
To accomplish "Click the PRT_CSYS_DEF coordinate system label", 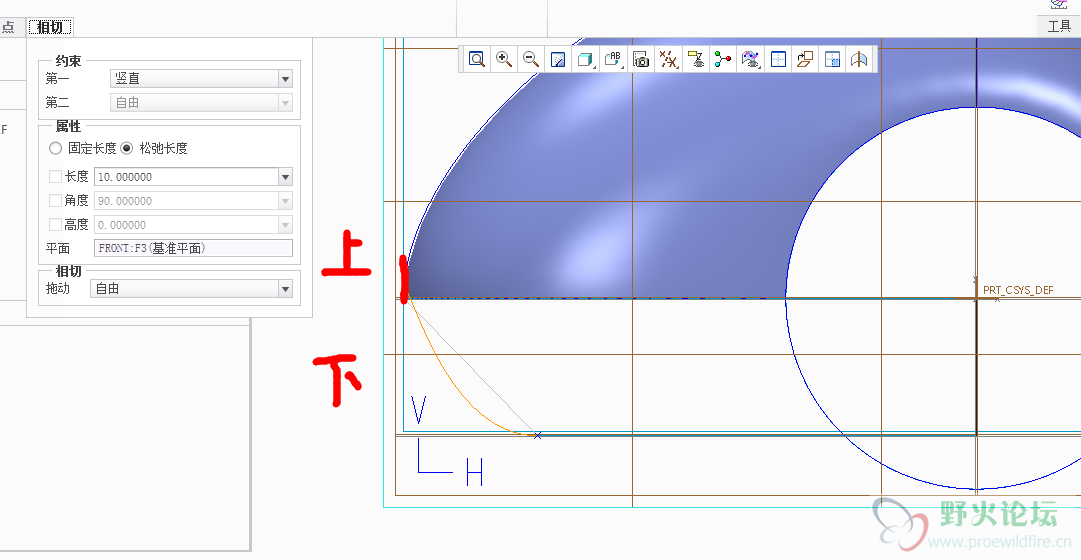I will (x=1017, y=290).
